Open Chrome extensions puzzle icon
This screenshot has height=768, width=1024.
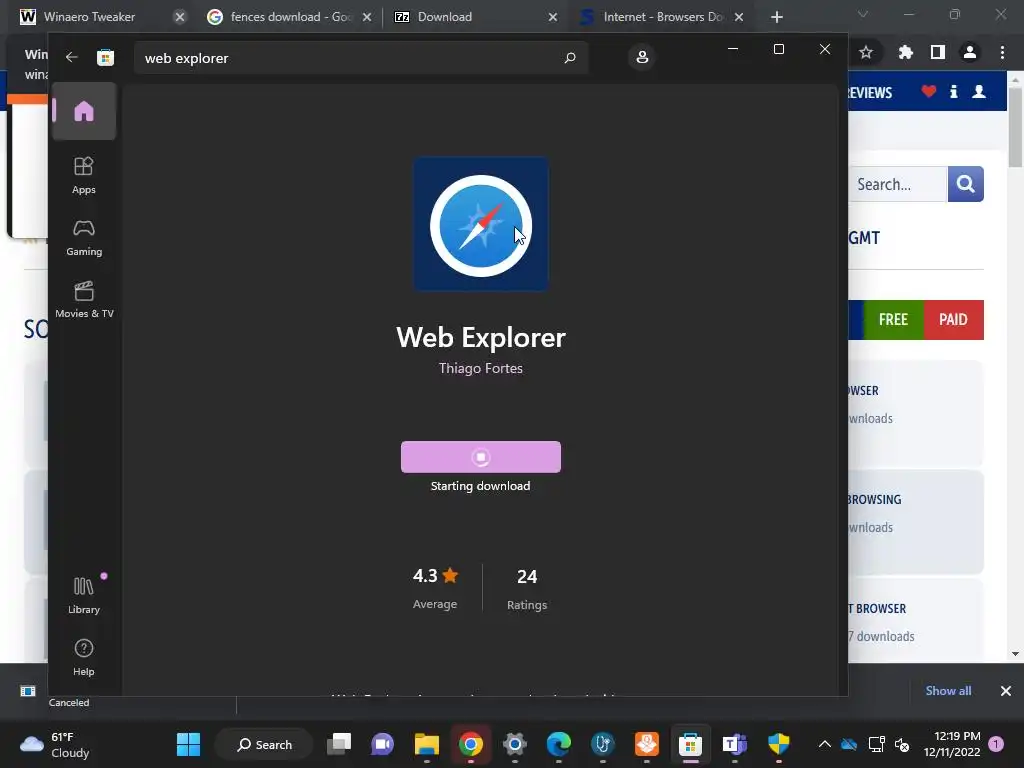tap(905, 52)
